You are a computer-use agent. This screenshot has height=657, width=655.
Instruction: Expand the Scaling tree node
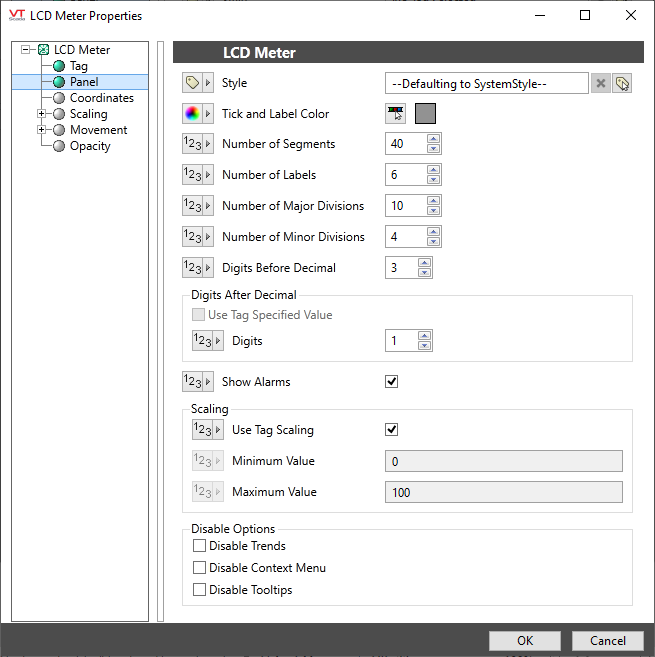(41, 114)
